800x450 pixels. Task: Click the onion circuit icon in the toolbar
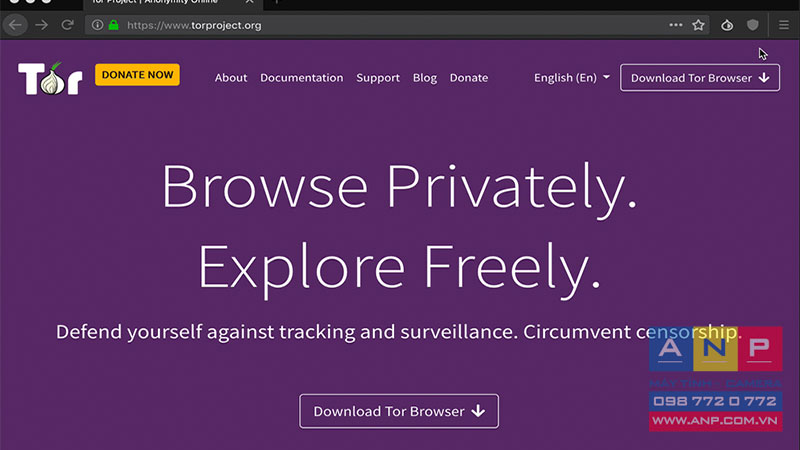[x=727, y=24]
